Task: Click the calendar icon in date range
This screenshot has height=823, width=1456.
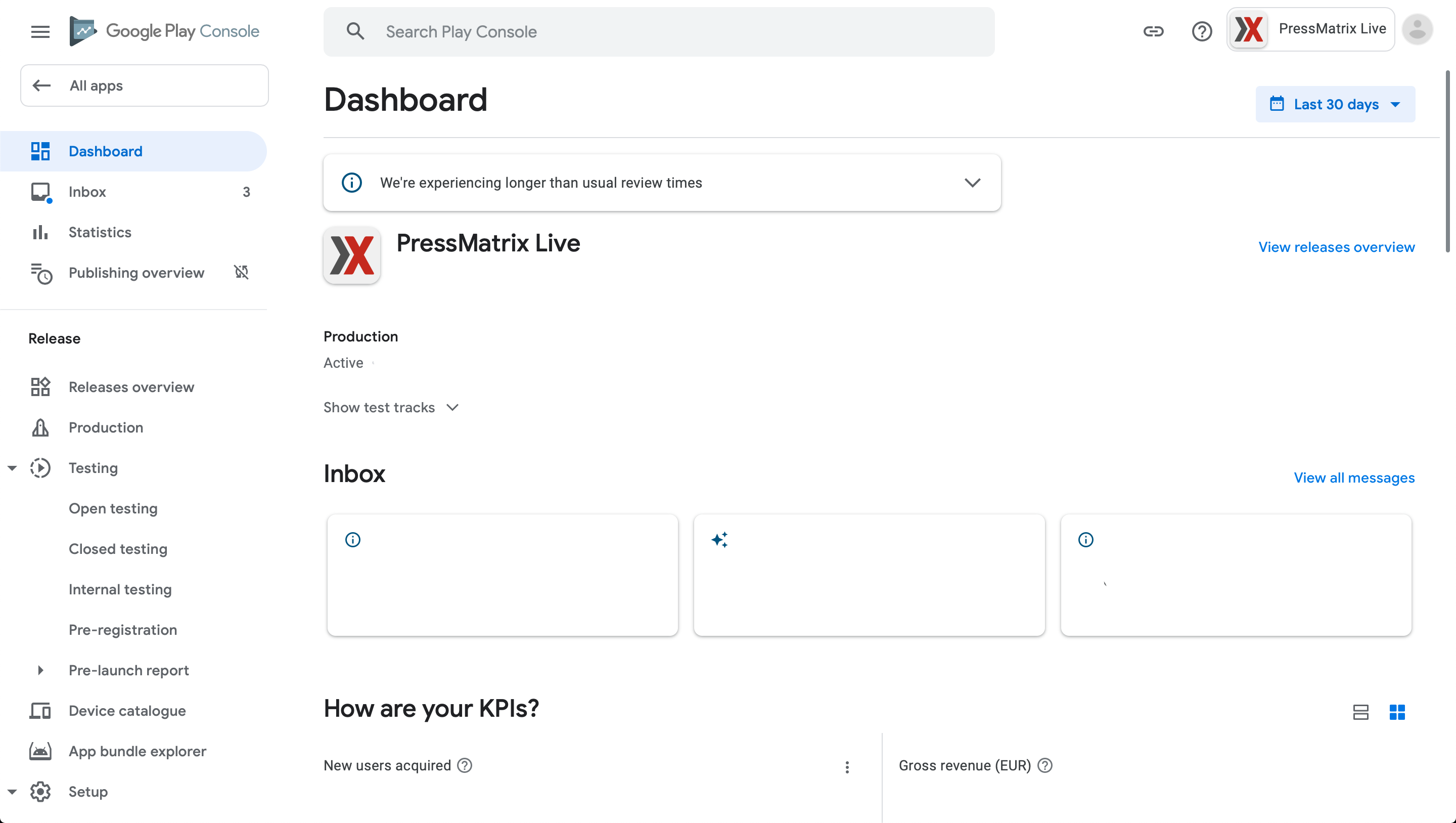Action: (x=1276, y=104)
